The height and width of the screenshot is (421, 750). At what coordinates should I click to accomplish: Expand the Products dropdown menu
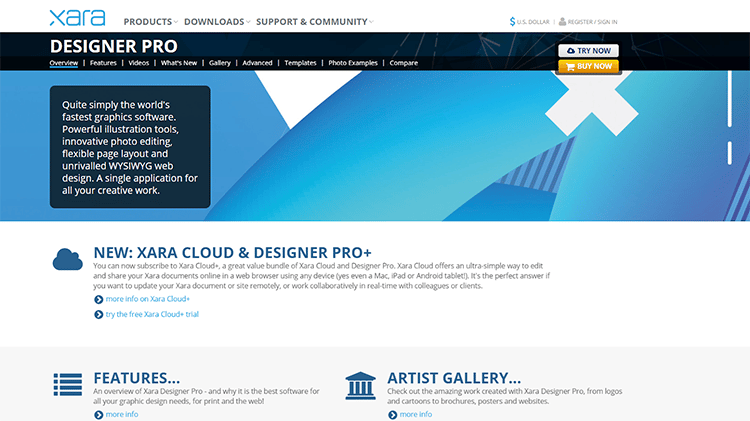[150, 21]
